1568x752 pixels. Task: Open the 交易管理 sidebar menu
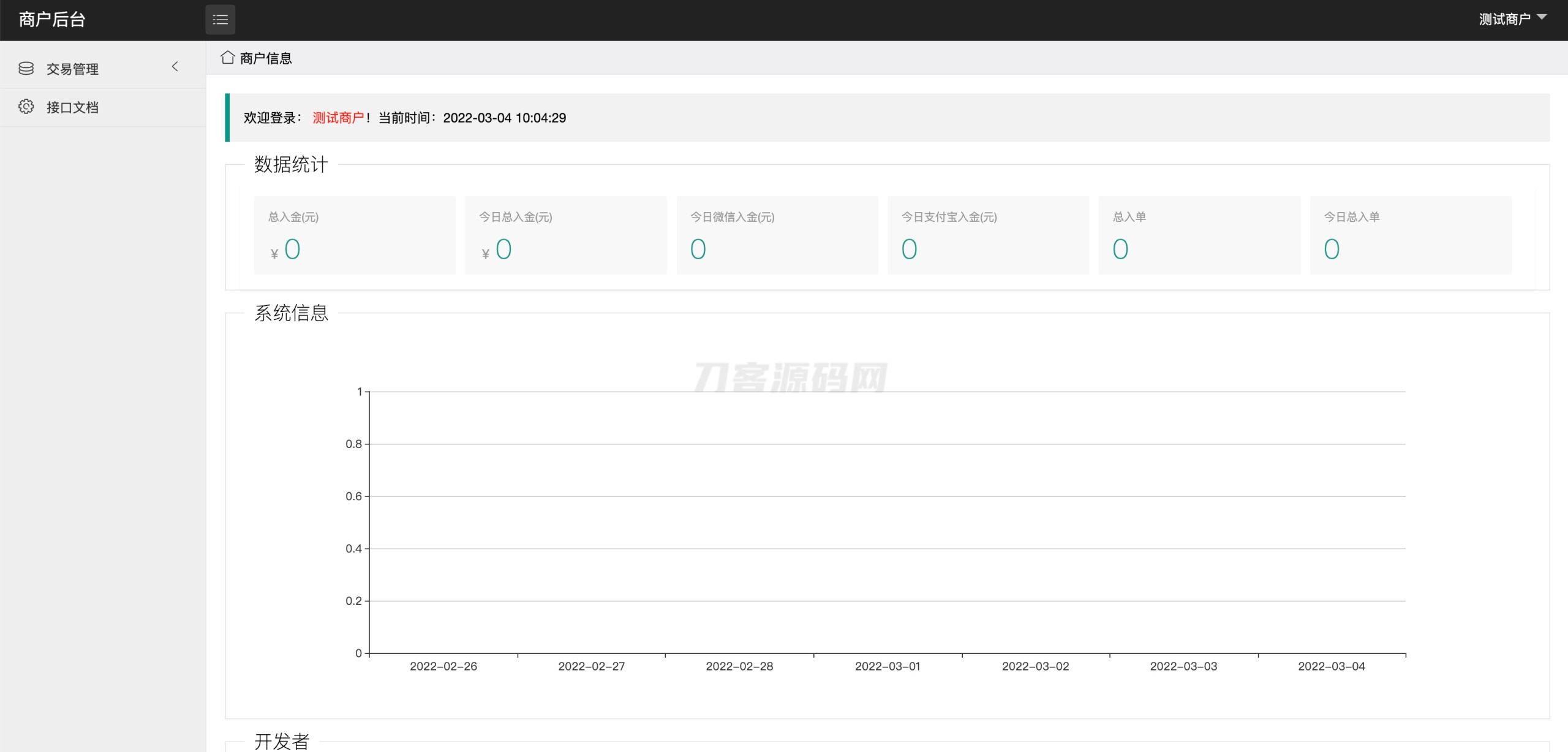tap(72, 68)
